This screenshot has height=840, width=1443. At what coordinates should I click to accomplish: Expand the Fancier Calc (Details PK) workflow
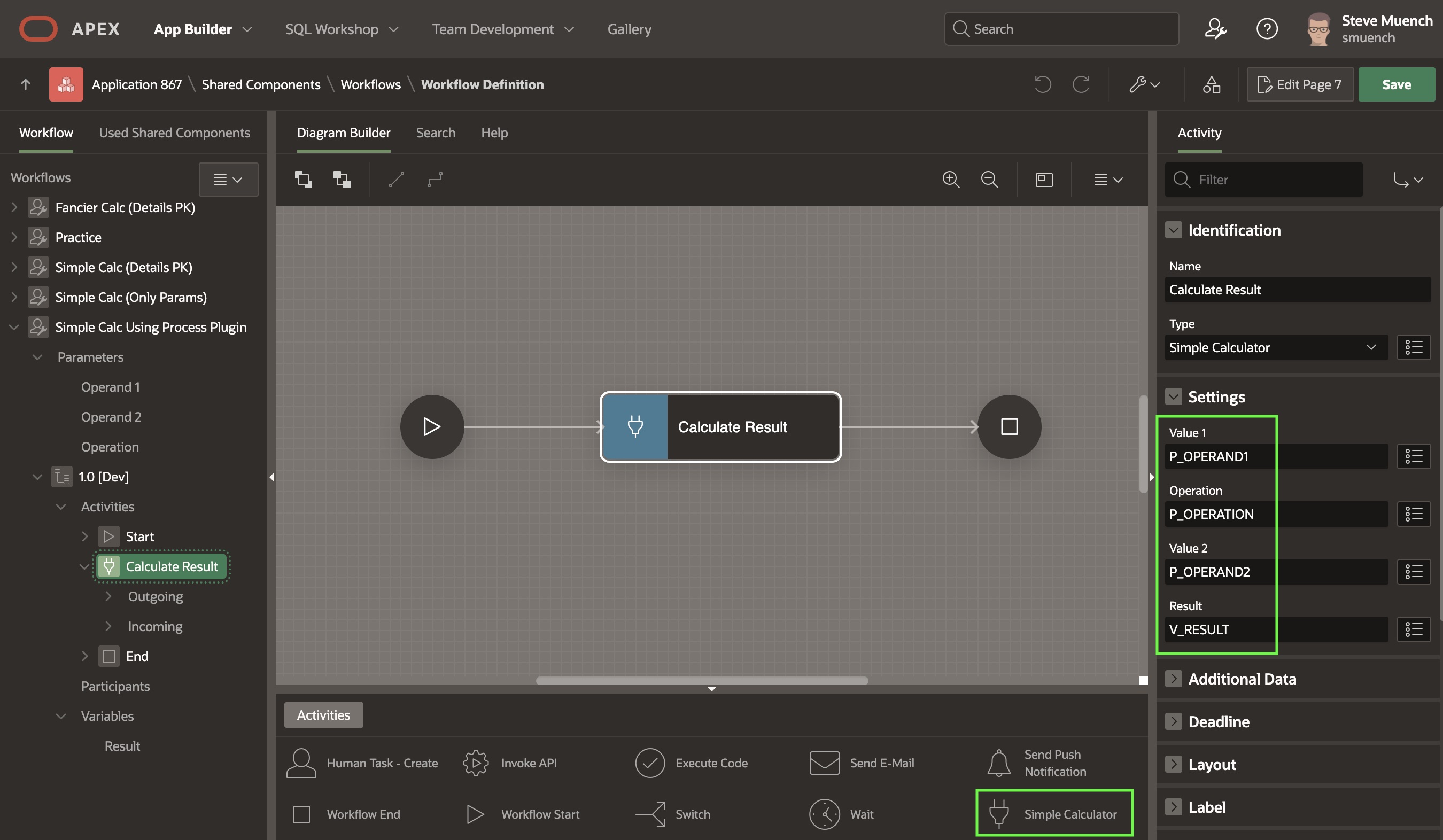click(x=14, y=207)
